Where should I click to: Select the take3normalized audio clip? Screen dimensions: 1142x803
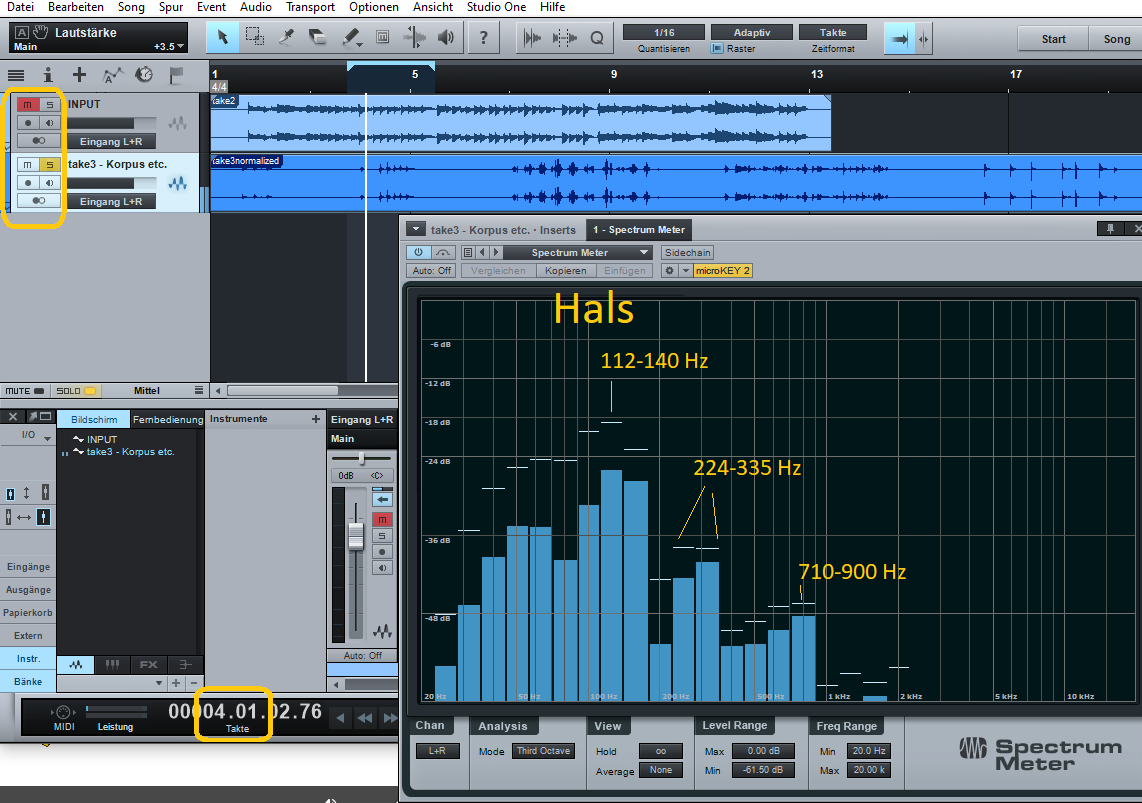pyautogui.click(x=676, y=183)
